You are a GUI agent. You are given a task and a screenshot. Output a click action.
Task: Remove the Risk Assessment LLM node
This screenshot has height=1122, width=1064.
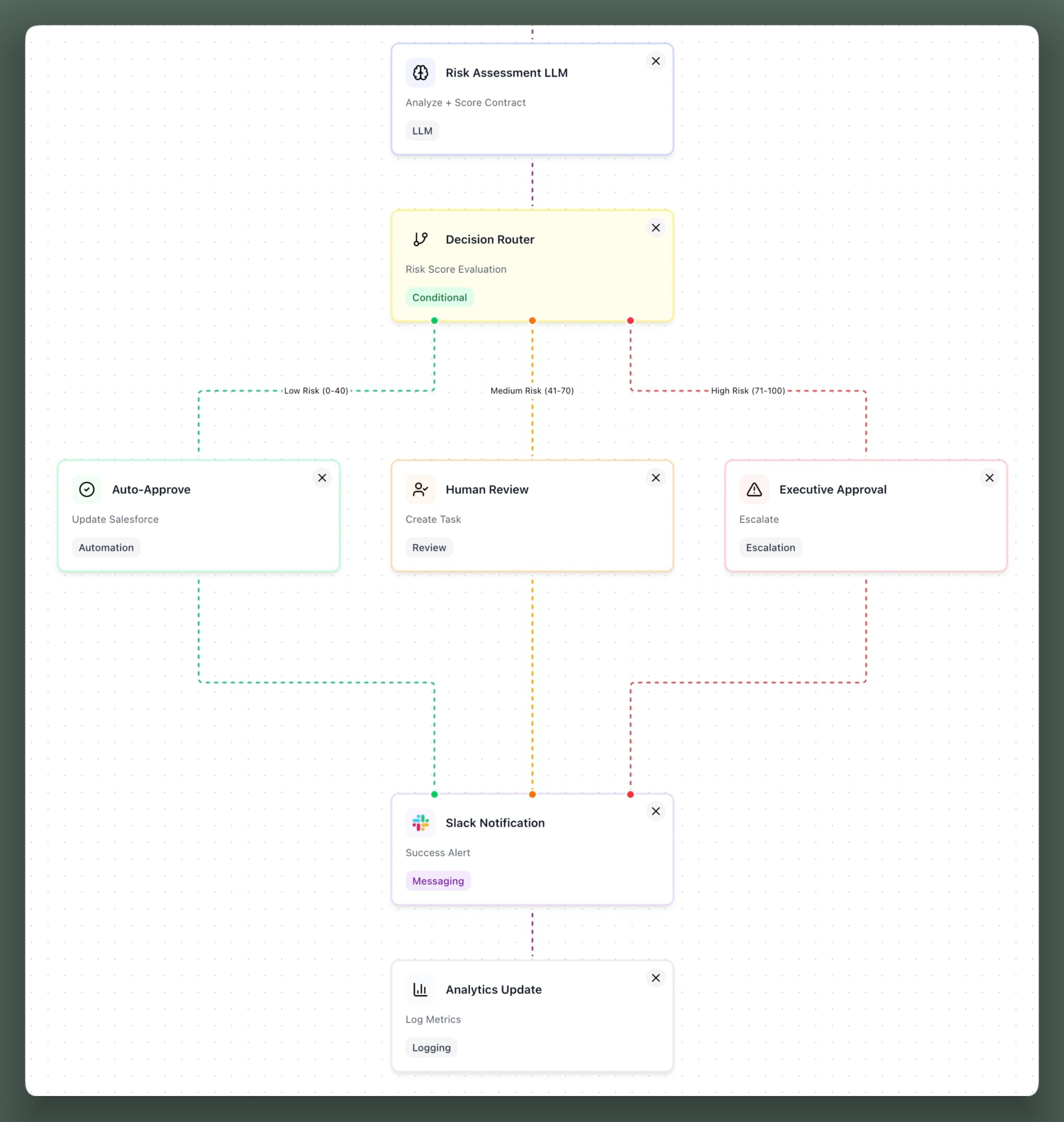tap(656, 61)
